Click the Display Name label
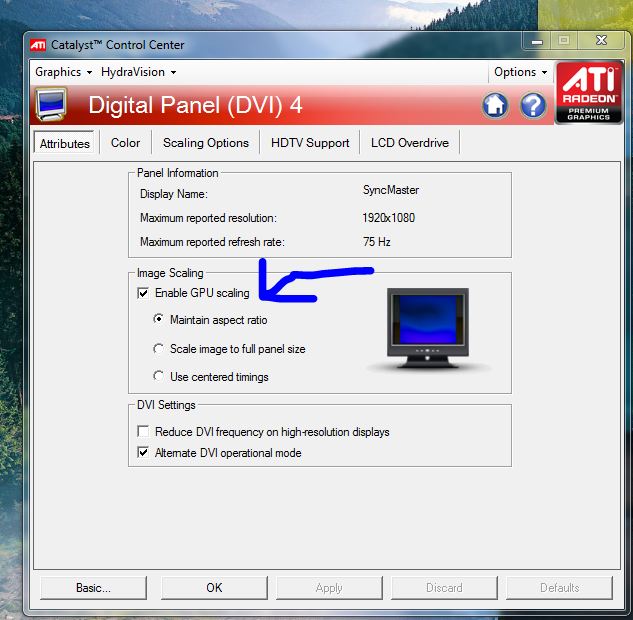Screen dimensions: 633x620 coord(174,194)
